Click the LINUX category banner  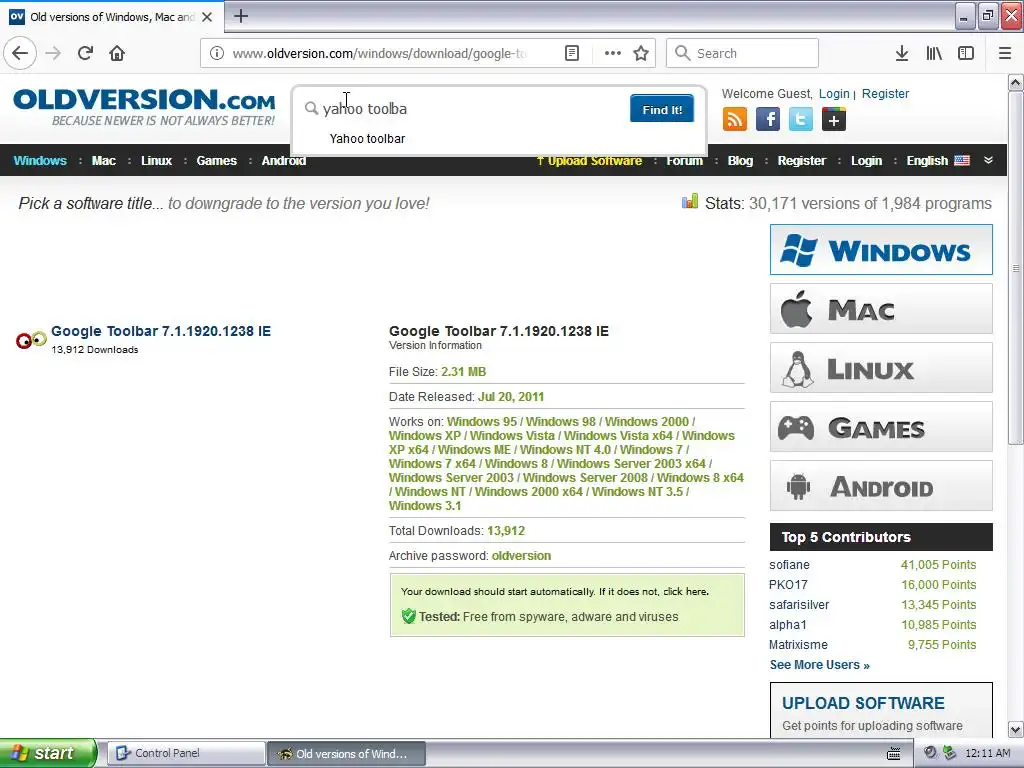881,368
